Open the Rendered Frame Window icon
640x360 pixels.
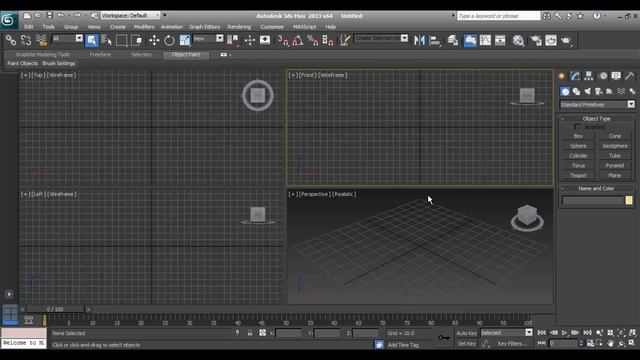[x=551, y=40]
